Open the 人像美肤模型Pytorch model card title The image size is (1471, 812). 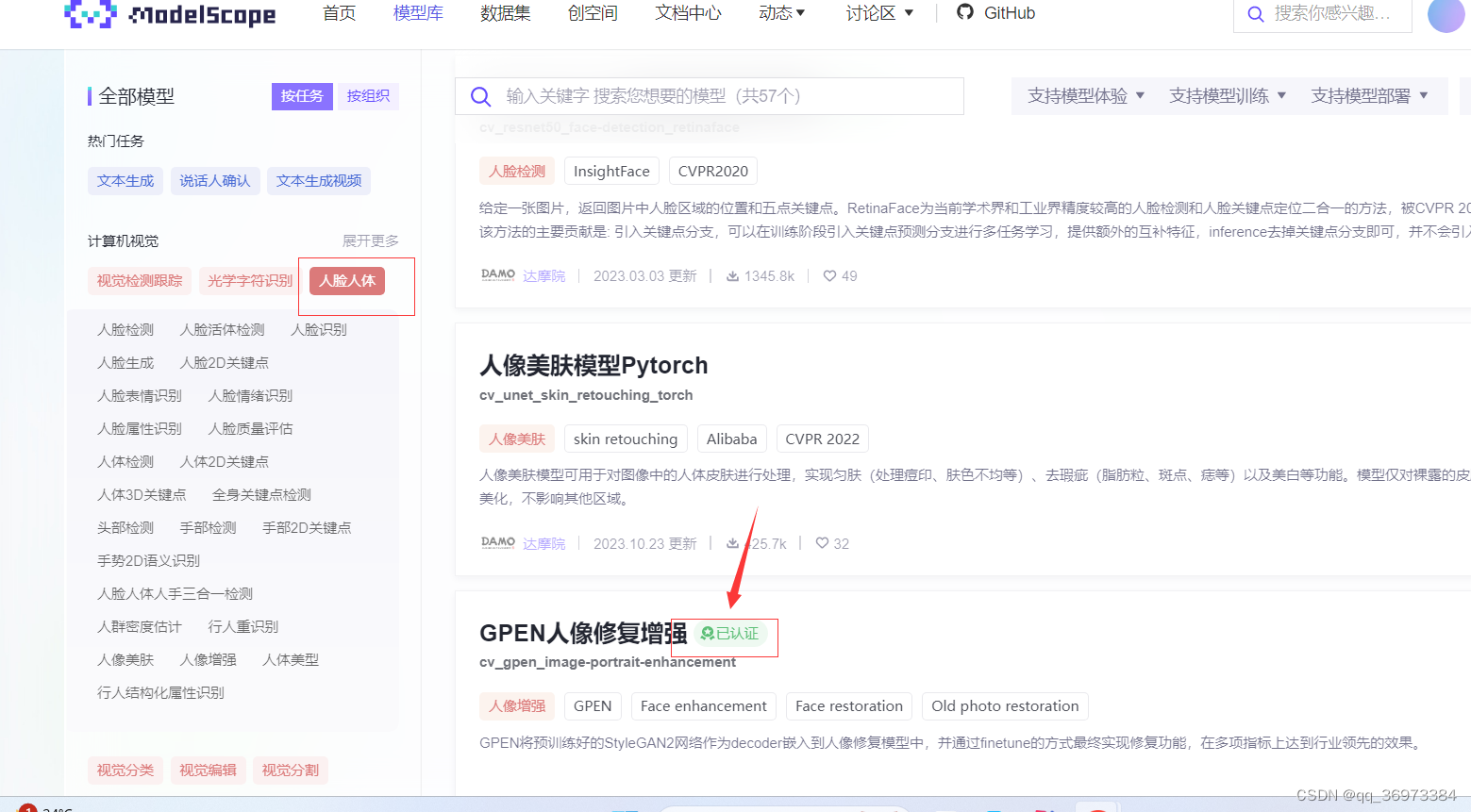point(593,366)
